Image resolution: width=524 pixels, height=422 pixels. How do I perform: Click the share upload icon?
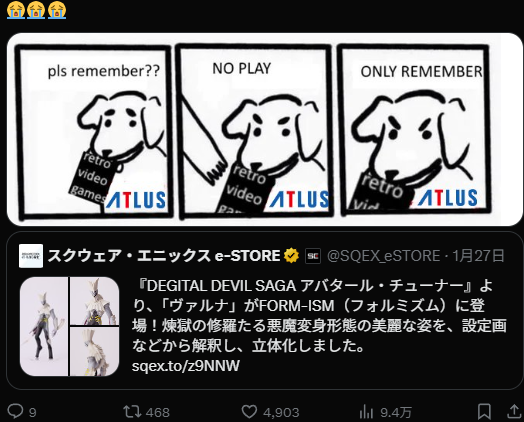click(x=514, y=412)
